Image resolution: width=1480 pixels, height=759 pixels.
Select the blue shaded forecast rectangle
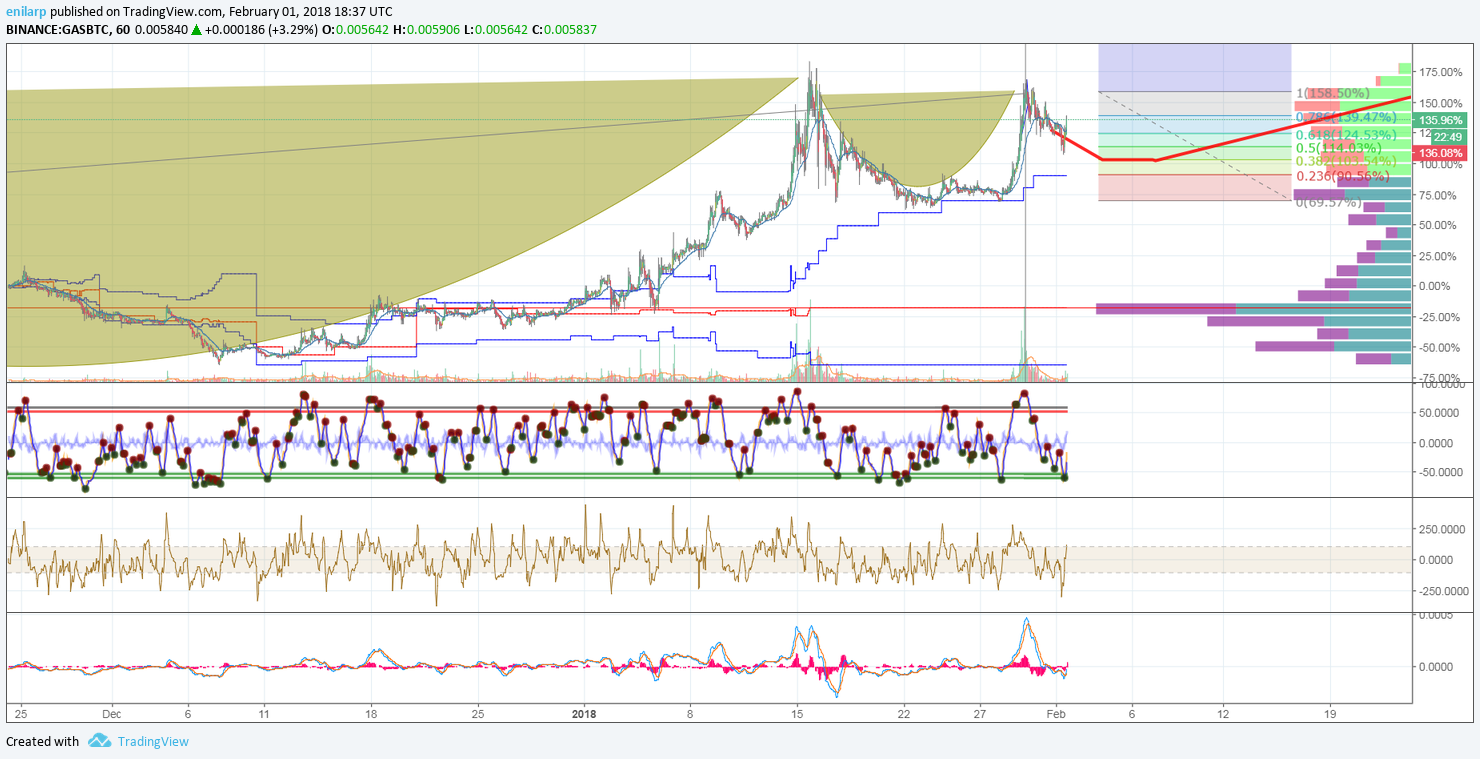[1195, 67]
